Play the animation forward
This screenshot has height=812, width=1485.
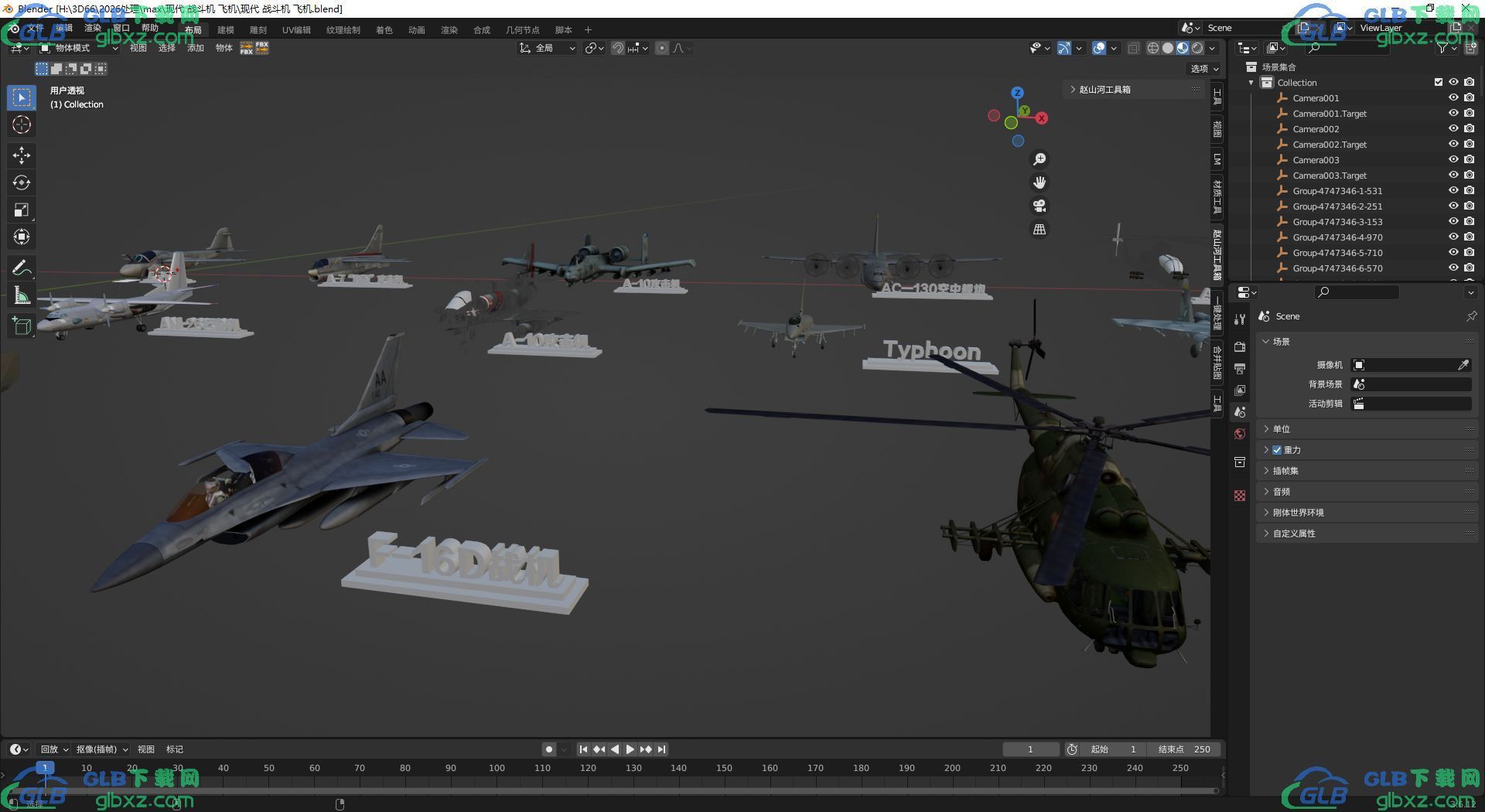(x=630, y=749)
